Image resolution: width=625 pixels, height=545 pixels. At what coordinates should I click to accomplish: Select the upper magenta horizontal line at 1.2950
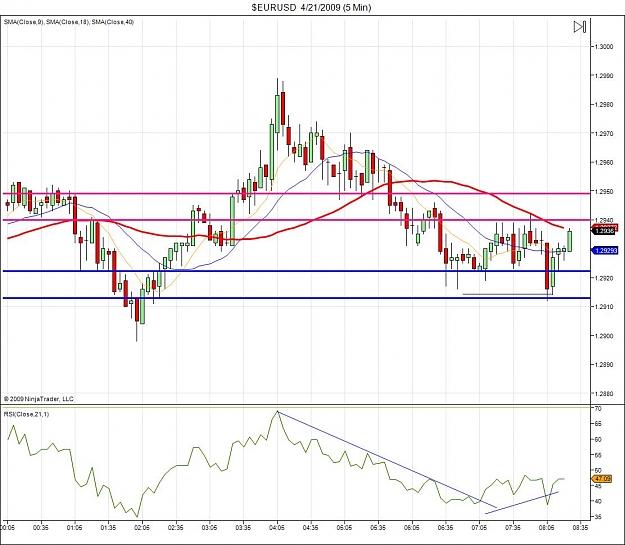pyautogui.click(x=296, y=194)
